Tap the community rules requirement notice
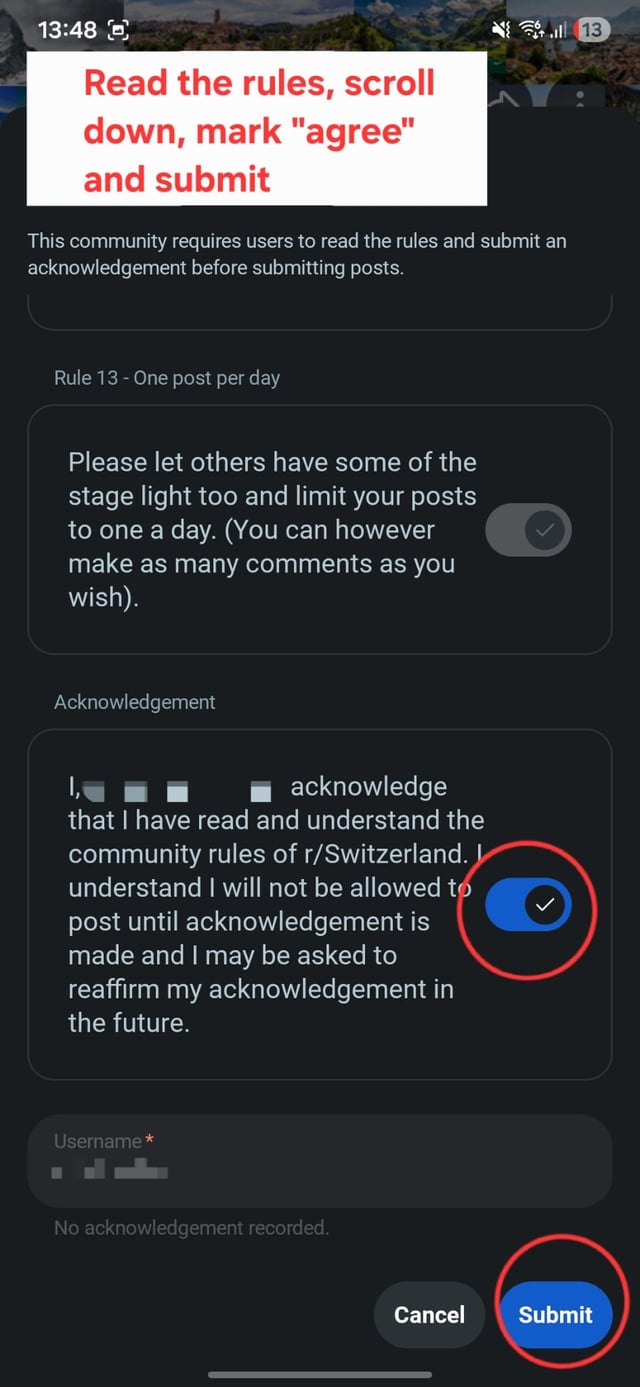640x1387 pixels. coord(296,254)
